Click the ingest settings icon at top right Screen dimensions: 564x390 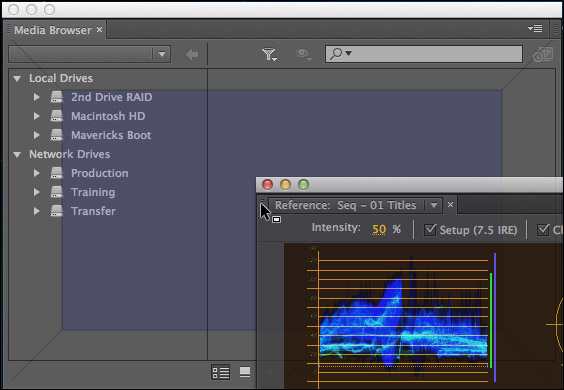(543, 55)
